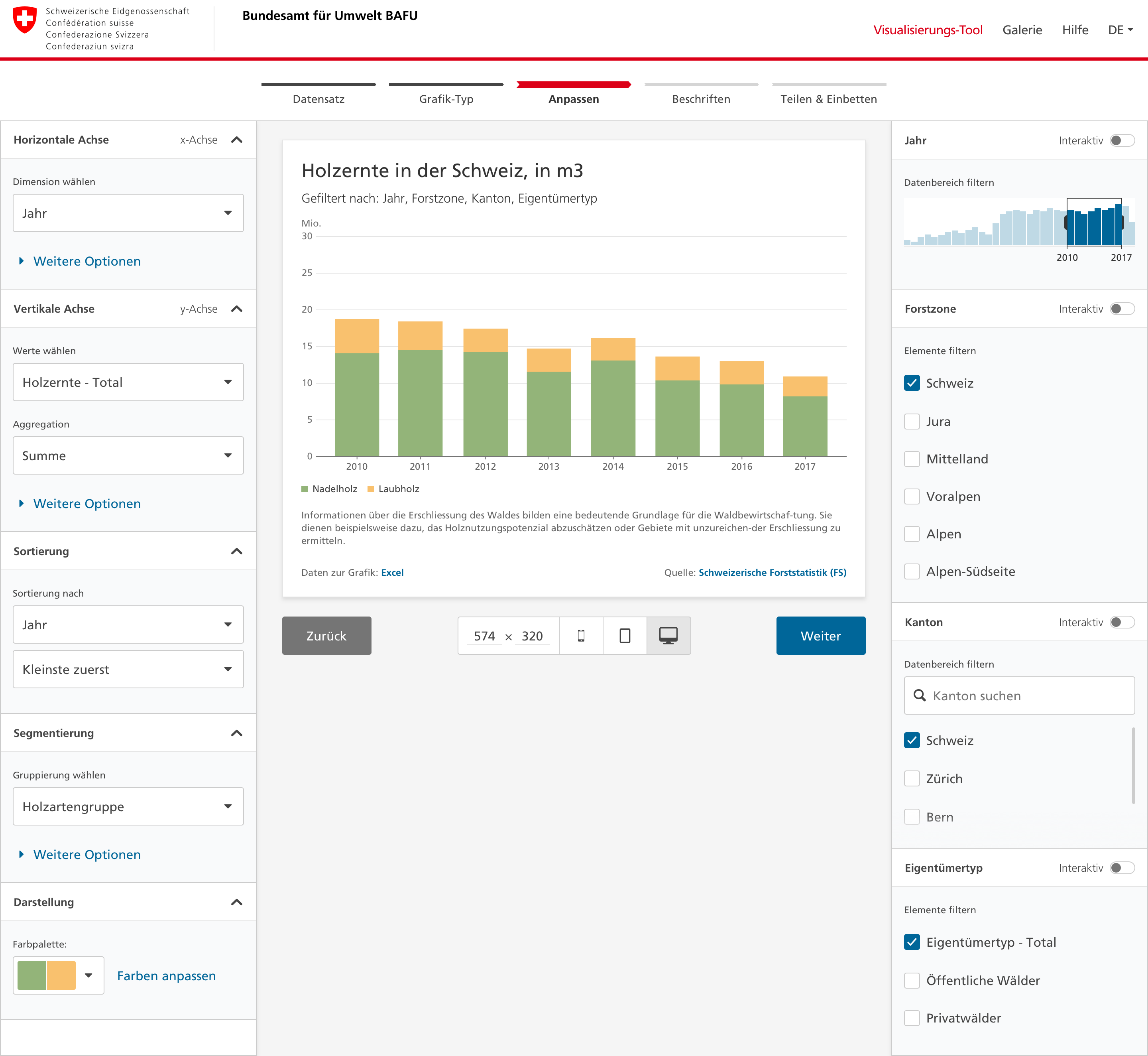The height and width of the screenshot is (1056, 1148).
Task: Open the Galerie menu item
Action: point(1022,30)
